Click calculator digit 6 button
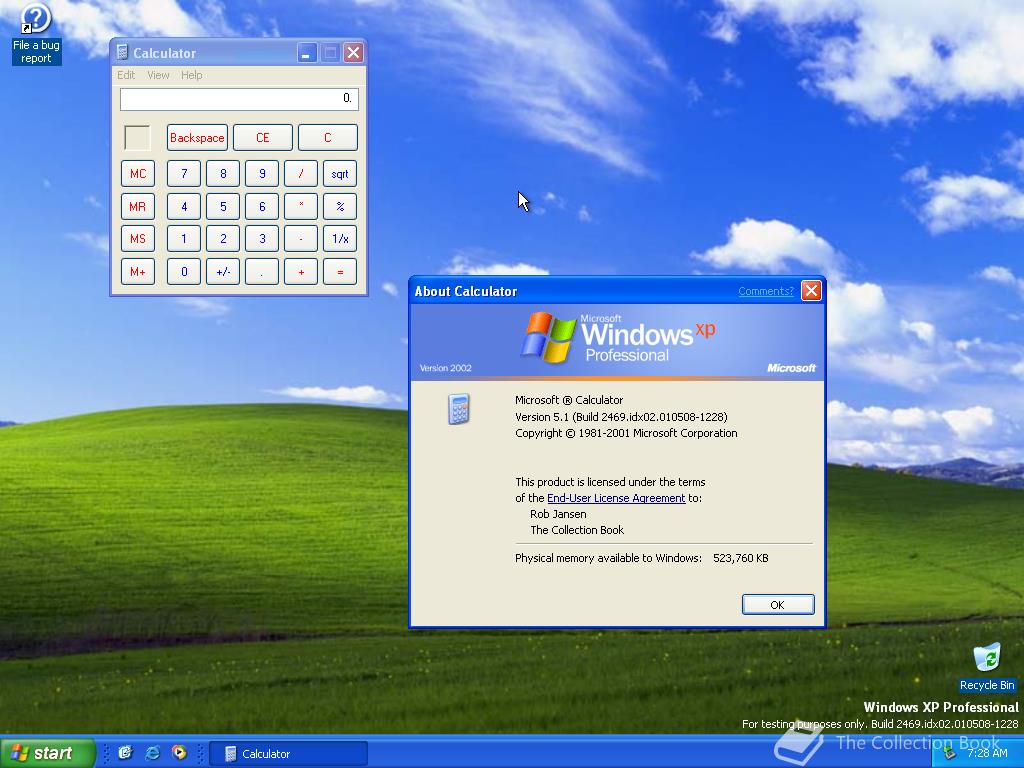Screen dimensions: 1024x768 click(x=262, y=206)
